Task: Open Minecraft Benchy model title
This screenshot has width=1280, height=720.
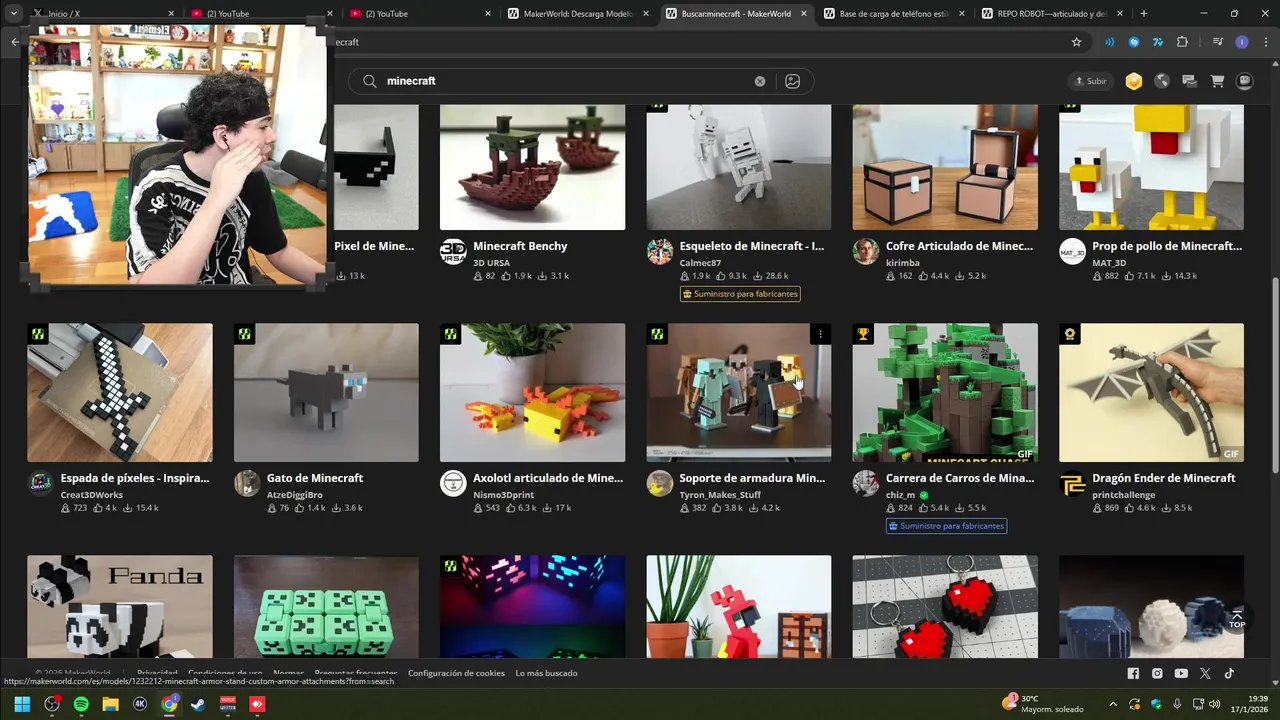Action: point(520,246)
